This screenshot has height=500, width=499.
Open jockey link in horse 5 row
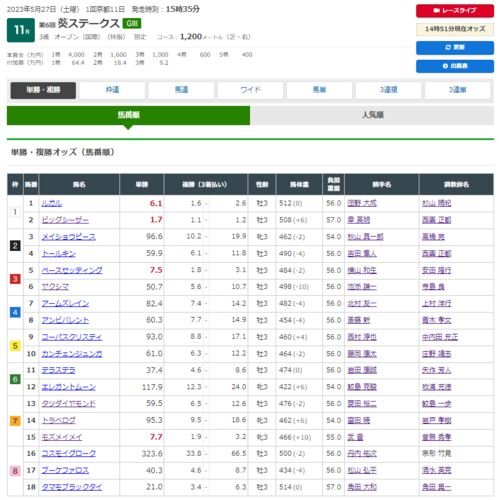[362, 270]
